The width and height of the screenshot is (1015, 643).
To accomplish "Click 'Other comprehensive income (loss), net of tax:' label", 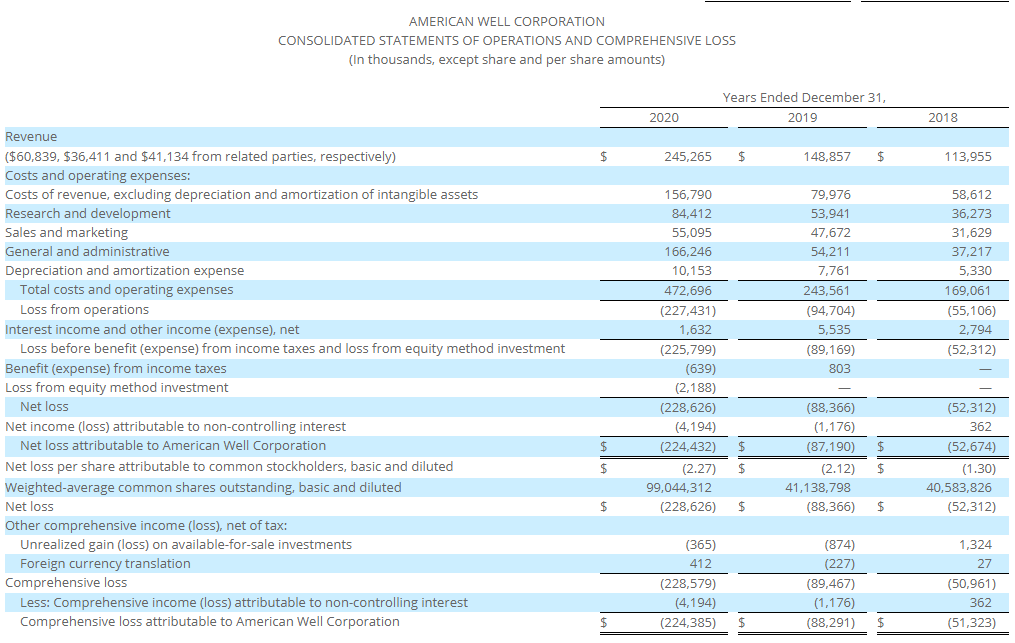I will click(146, 525).
